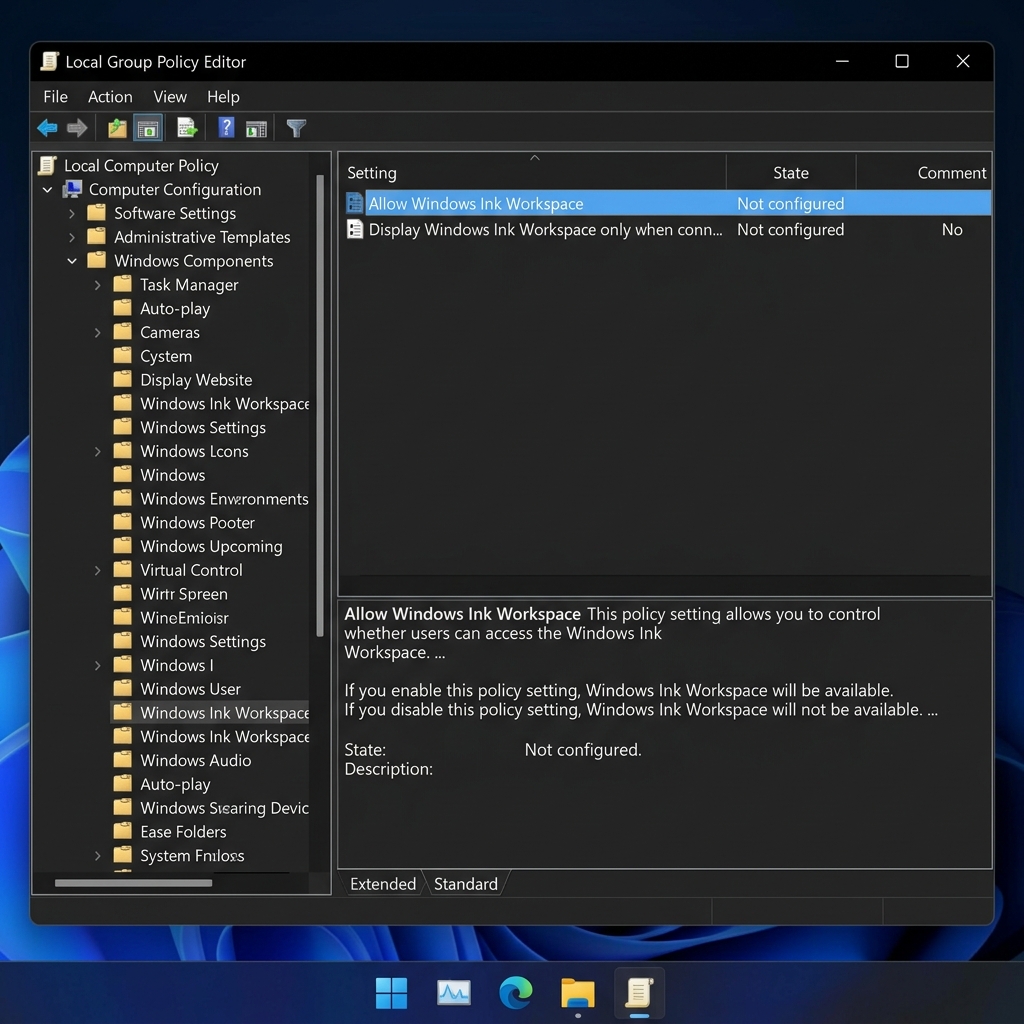Screen dimensions: 1024x1024
Task: Click the tree pane horizontal scrollbar
Action: (133, 883)
